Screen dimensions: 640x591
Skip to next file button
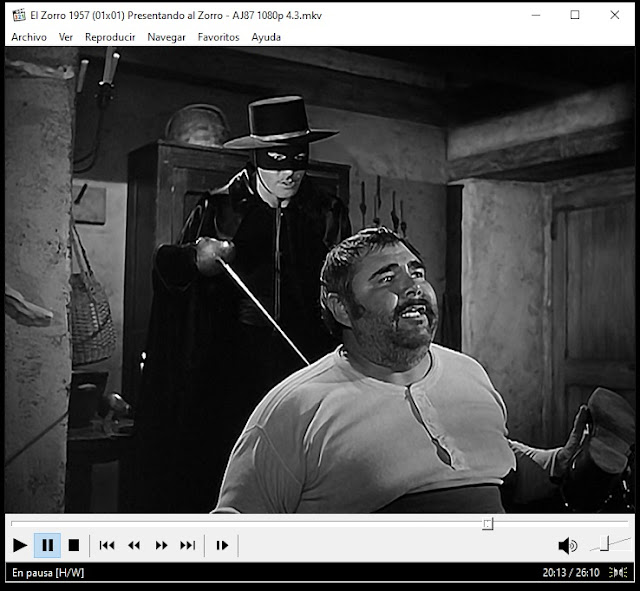(188, 545)
